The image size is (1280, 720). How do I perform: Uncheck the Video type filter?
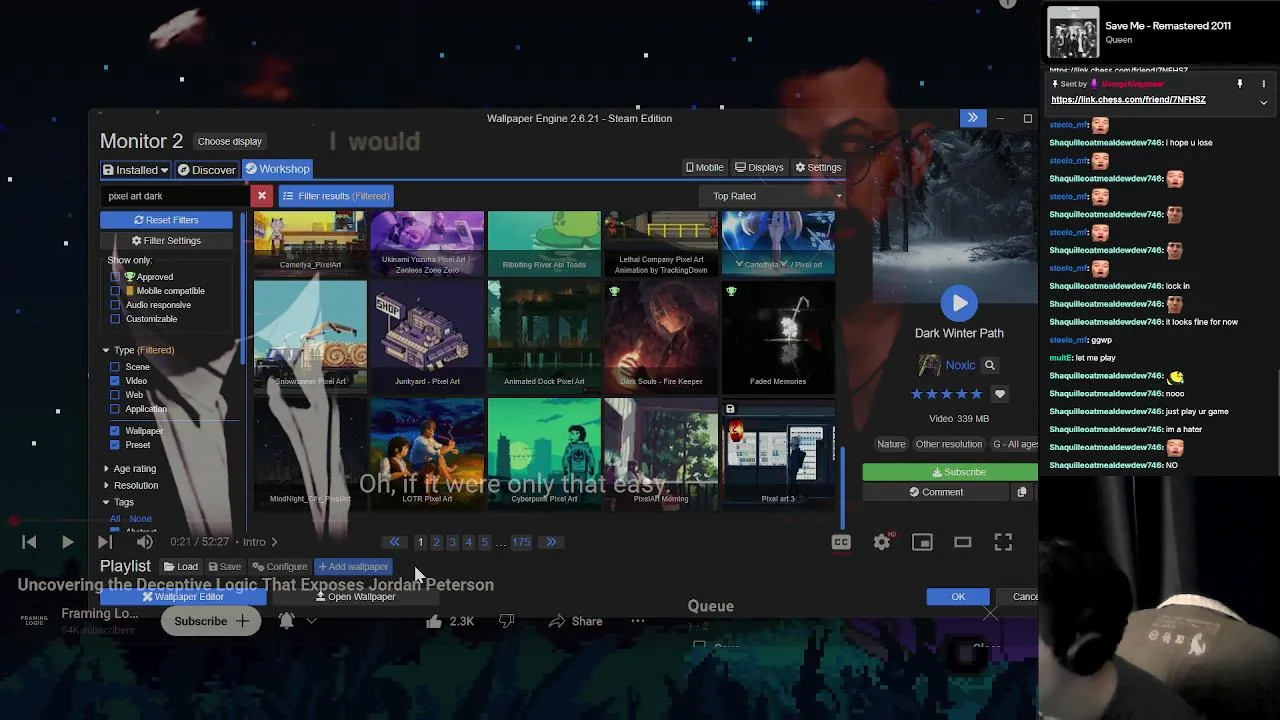click(115, 381)
